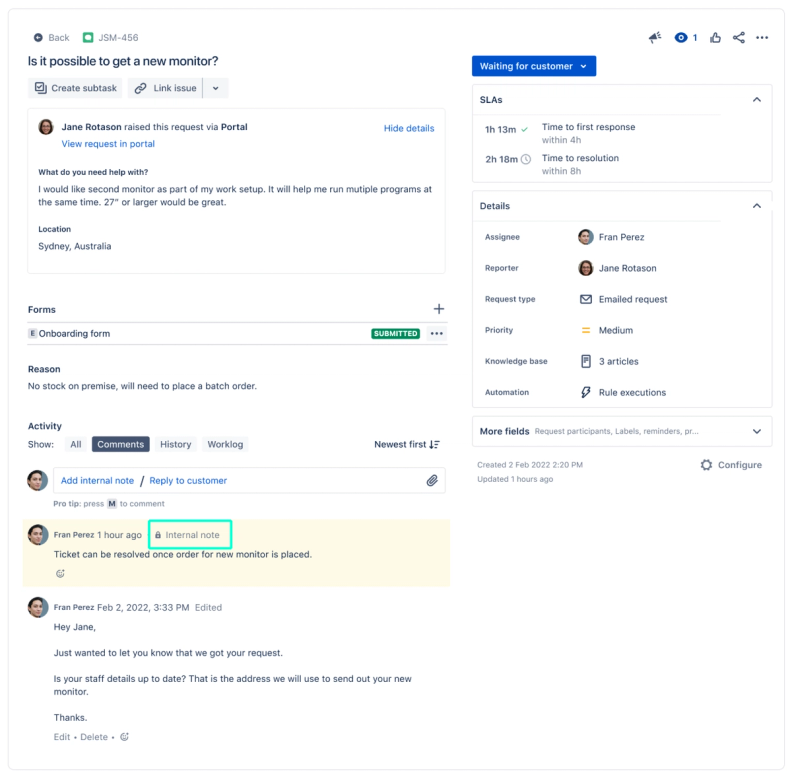Click the thumbs up vote icon

point(715,37)
